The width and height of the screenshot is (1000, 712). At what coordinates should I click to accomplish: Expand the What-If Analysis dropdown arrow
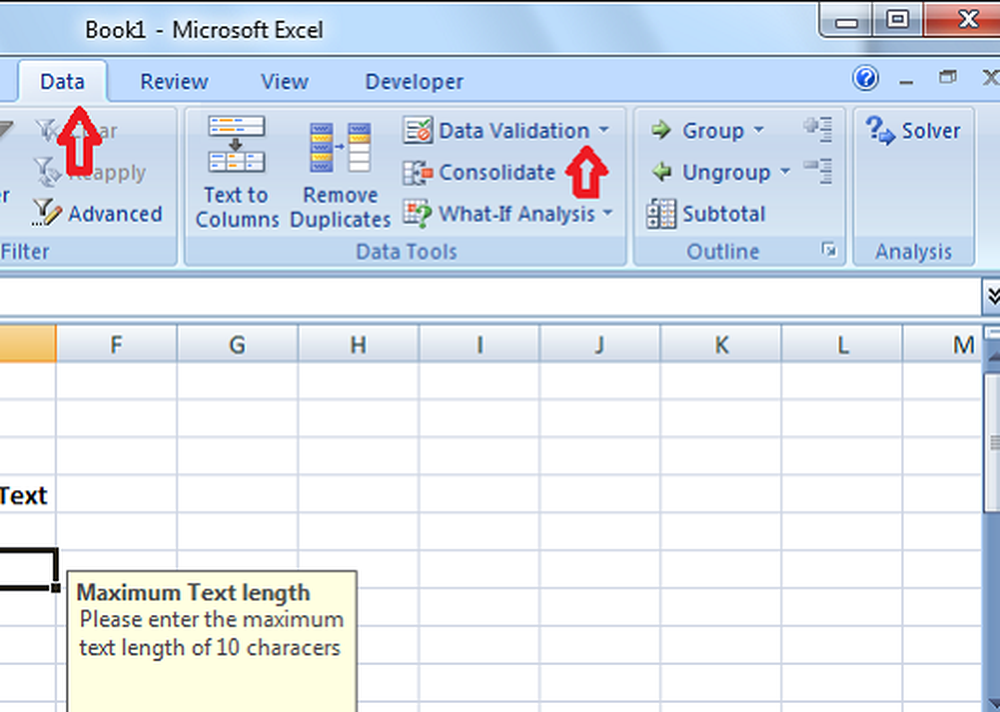(608, 213)
